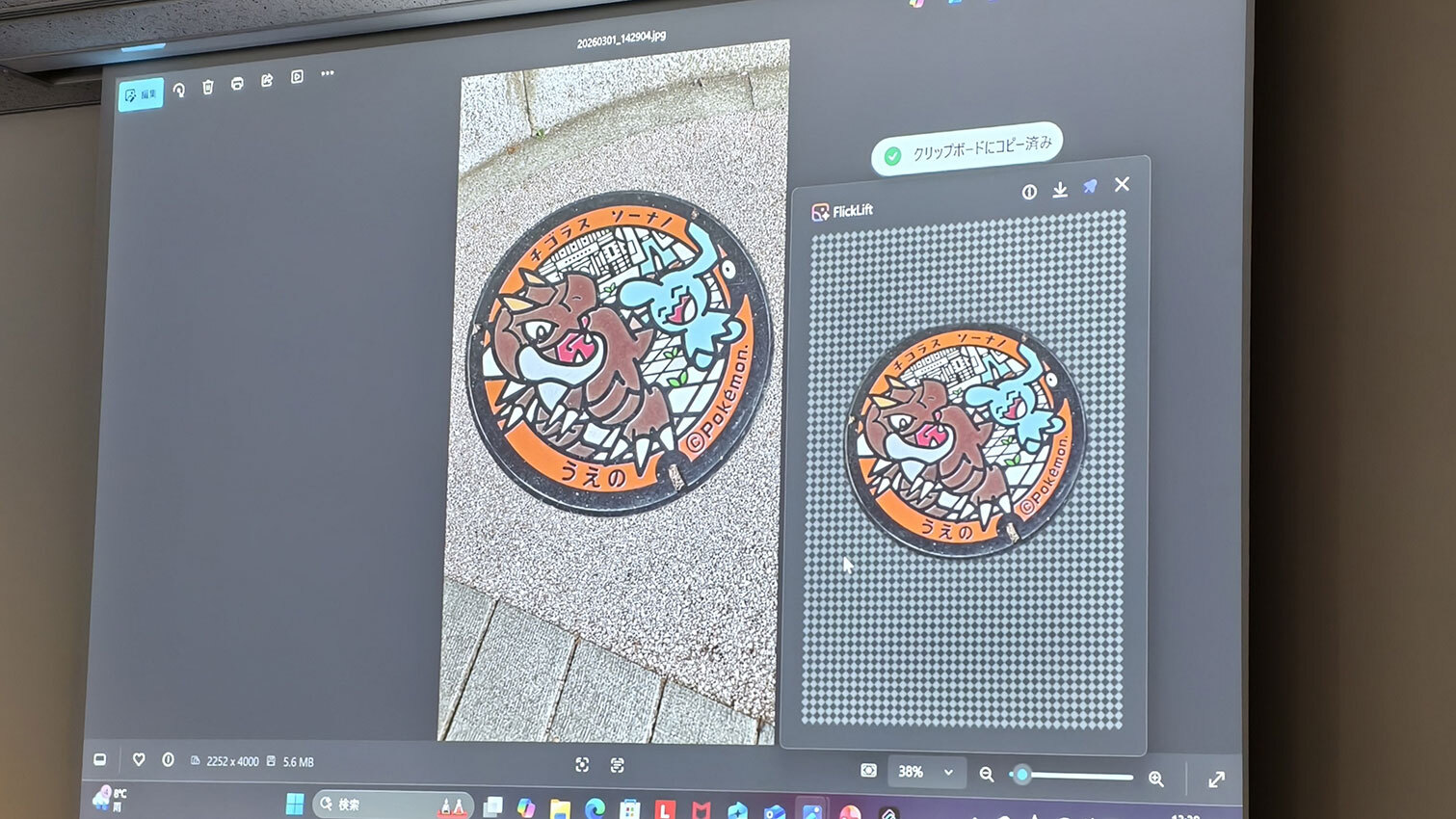Toggle the pin icon on FlickLift panel
Image resolution: width=1456 pixels, height=819 pixels.
[1090, 187]
